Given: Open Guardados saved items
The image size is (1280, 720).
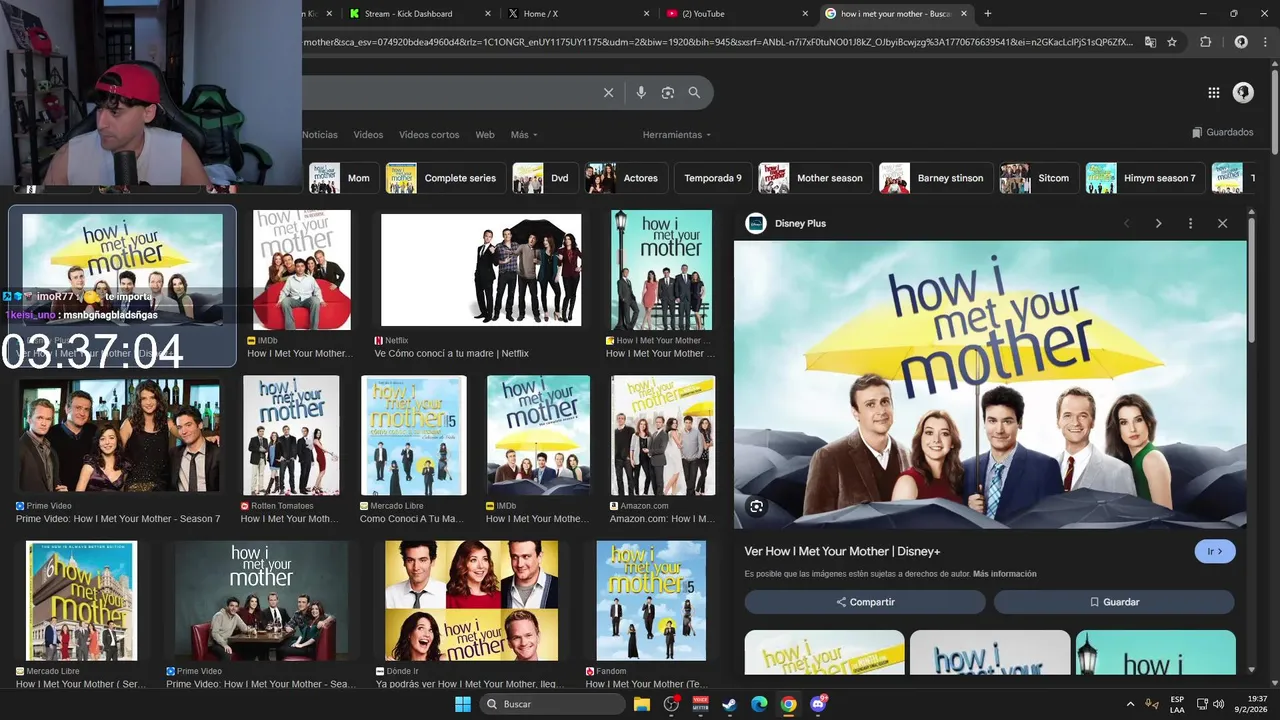Looking at the screenshot, I should pos(1222,132).
